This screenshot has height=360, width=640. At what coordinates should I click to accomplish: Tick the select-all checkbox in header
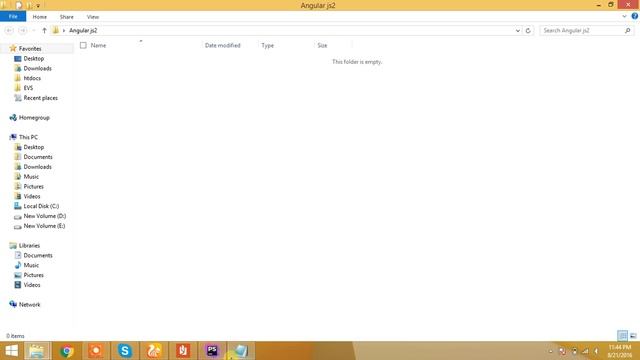coord(83,45)
